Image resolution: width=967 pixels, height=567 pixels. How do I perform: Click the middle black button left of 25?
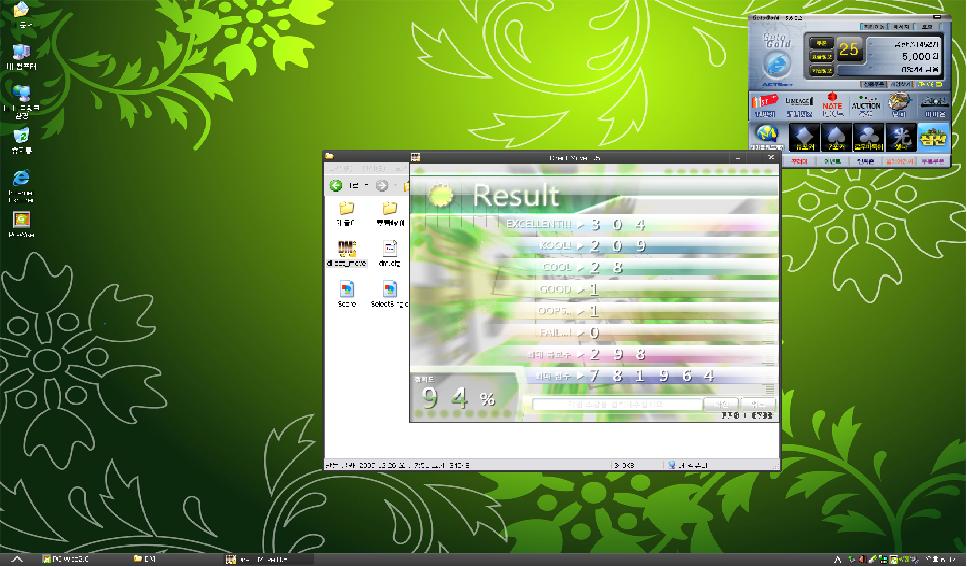[x=821, y=57]
